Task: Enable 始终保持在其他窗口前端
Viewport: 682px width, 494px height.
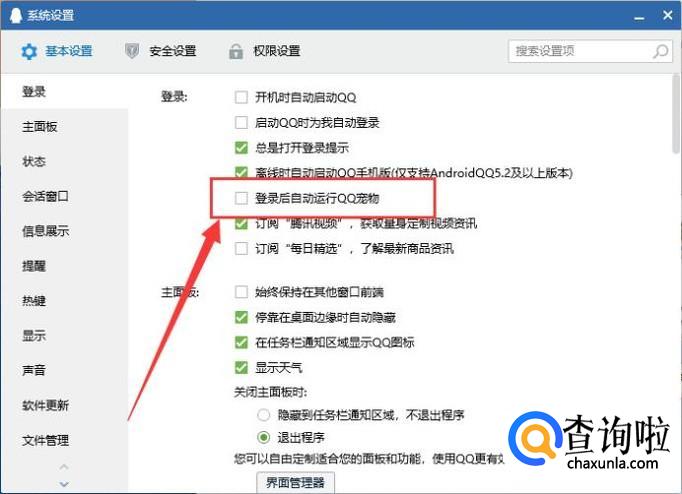Action: click(x=241, y=292)
